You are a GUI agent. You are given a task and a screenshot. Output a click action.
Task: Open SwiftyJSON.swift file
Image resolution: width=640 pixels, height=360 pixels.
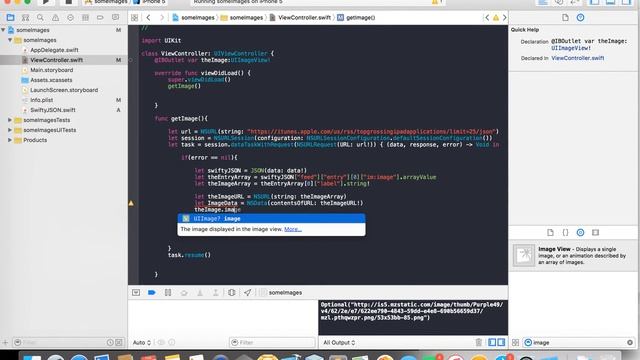point(53,110)
